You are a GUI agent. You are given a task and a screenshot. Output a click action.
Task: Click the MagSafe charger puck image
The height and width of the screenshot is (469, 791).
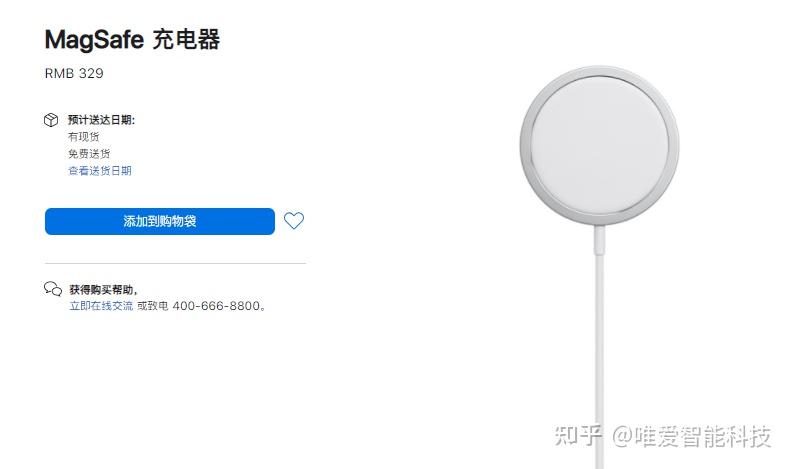click(600, 145)
